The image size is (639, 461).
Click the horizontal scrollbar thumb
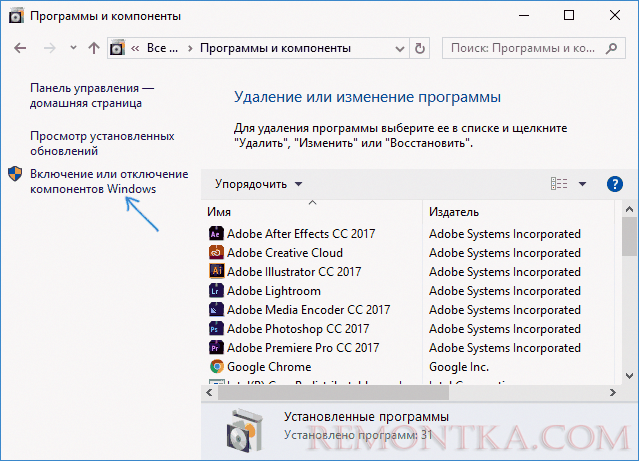[333, 393]
